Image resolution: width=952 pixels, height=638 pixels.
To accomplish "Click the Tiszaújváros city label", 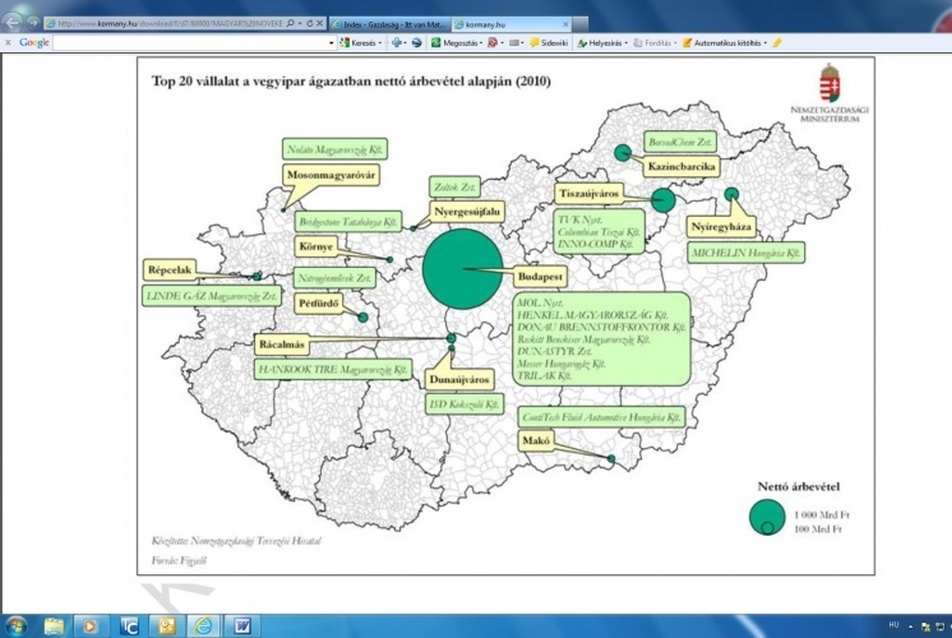I will (x=589, y=194).
